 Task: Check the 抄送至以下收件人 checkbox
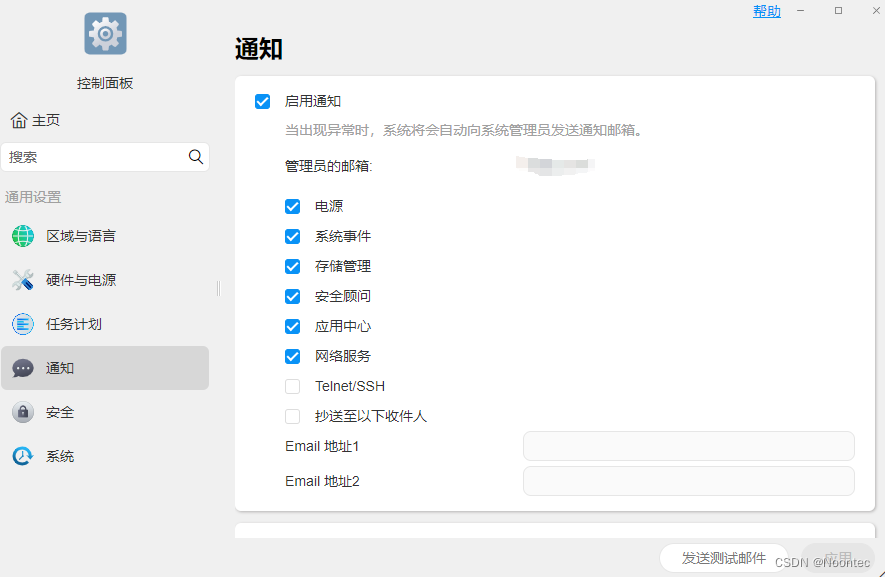[293, 416]
